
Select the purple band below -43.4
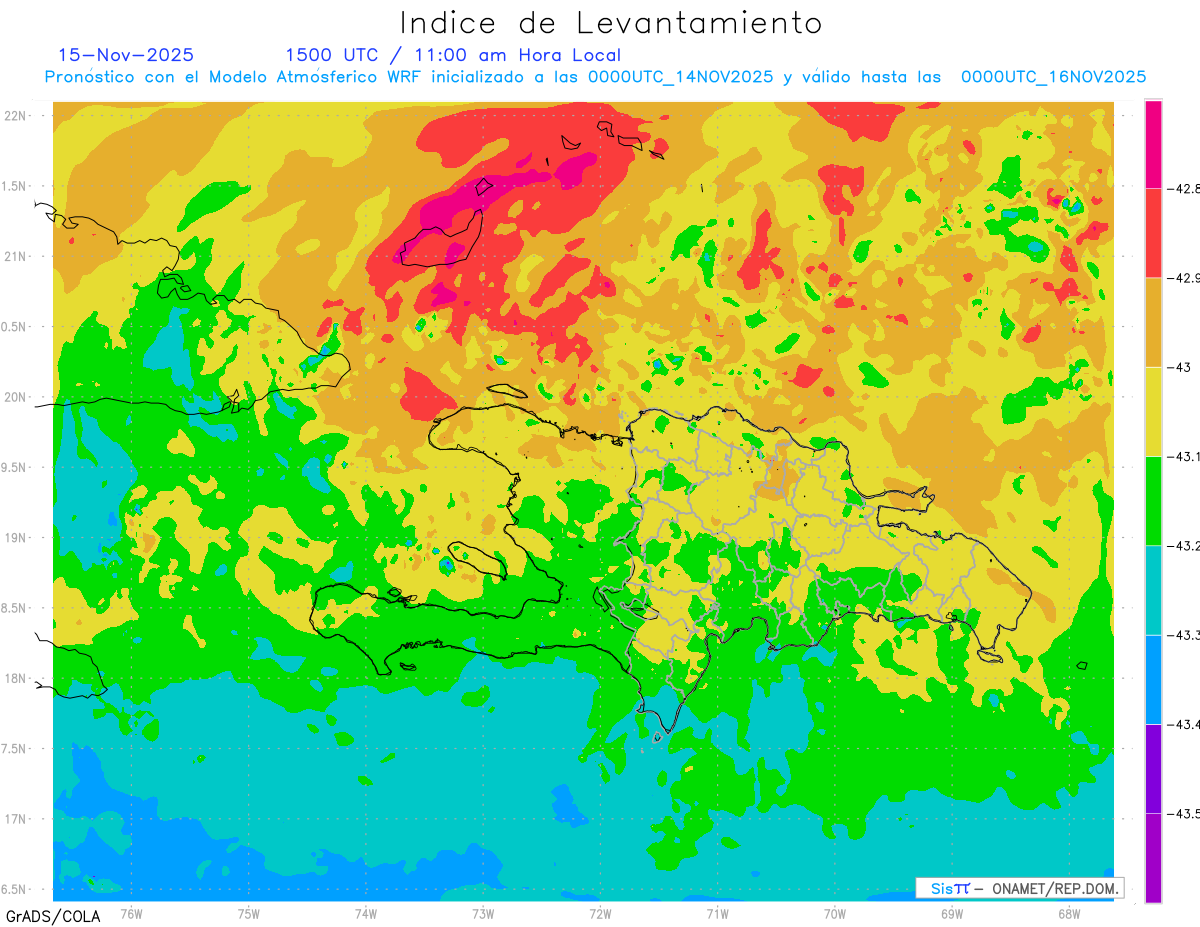click(1153, 768)
